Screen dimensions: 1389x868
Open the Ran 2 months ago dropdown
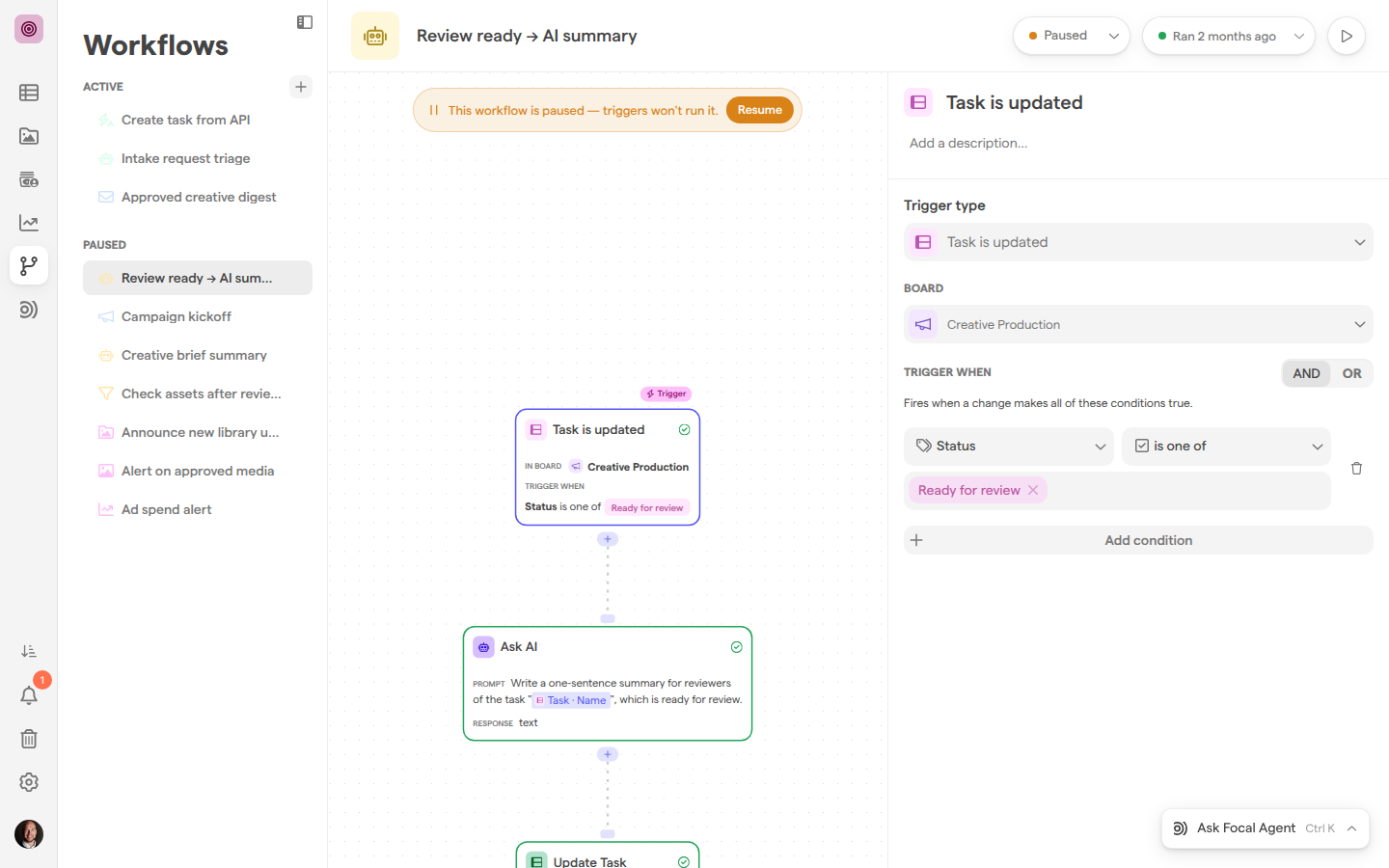[x=1229, y=36]
